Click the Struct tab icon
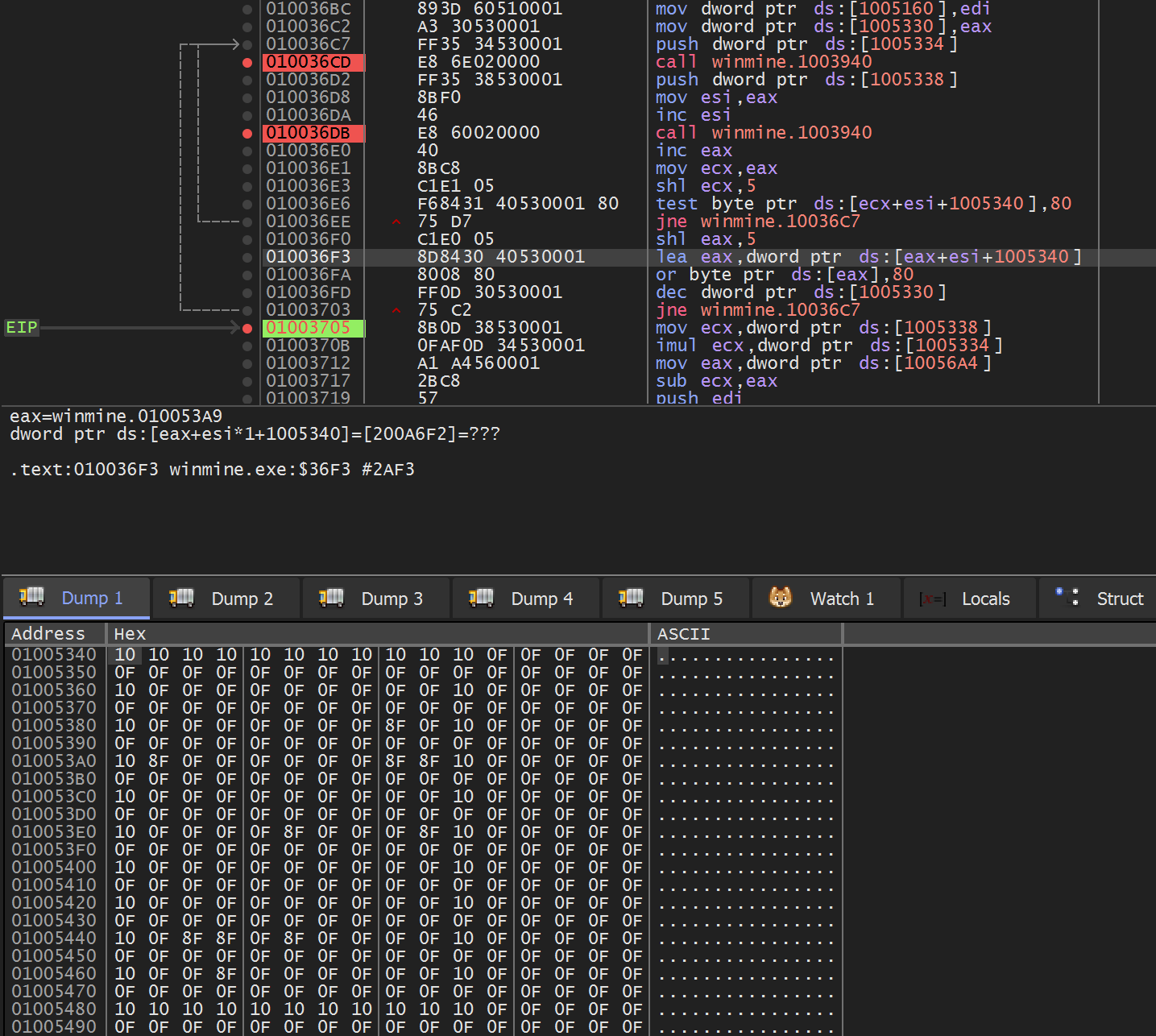The height and width of the screenshot is (1036, 1156). (x=1067, y=596)
